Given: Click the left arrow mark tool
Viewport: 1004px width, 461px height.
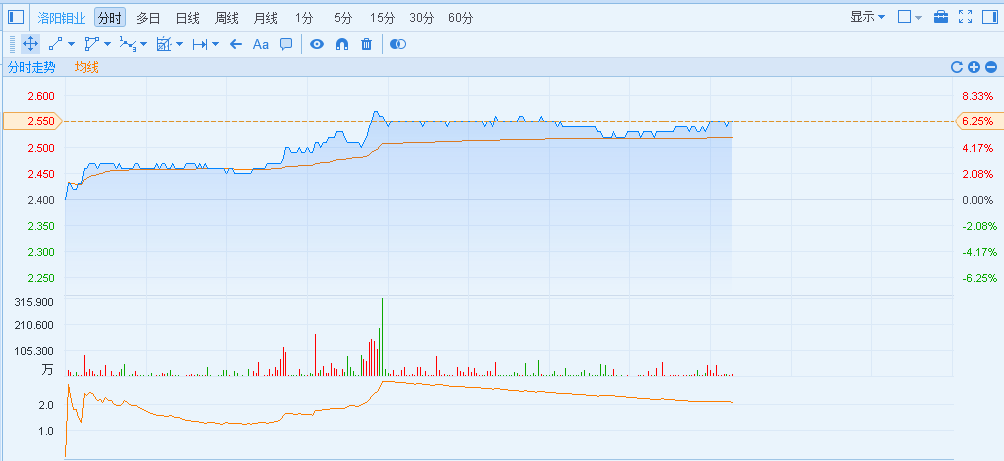Looking at the screenshot, I should click(236, 44).
